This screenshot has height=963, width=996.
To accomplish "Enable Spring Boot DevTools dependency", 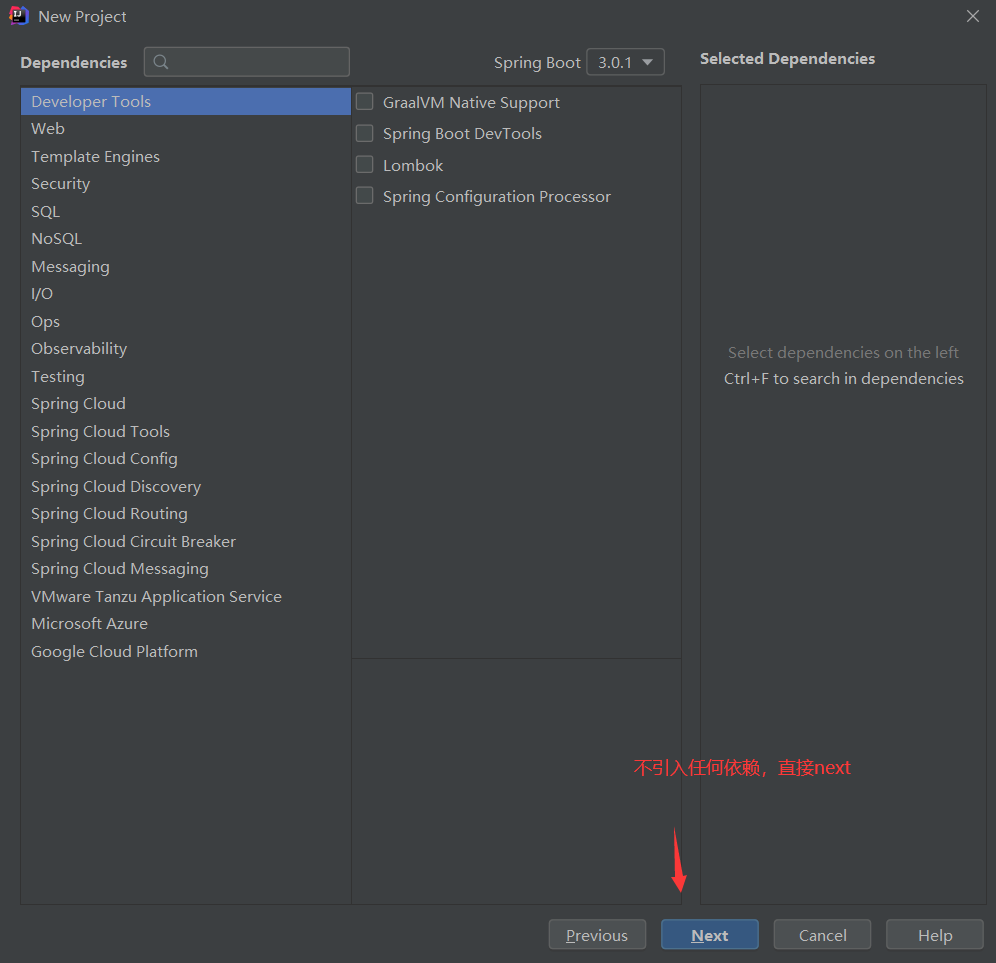I will click(365, 133).
